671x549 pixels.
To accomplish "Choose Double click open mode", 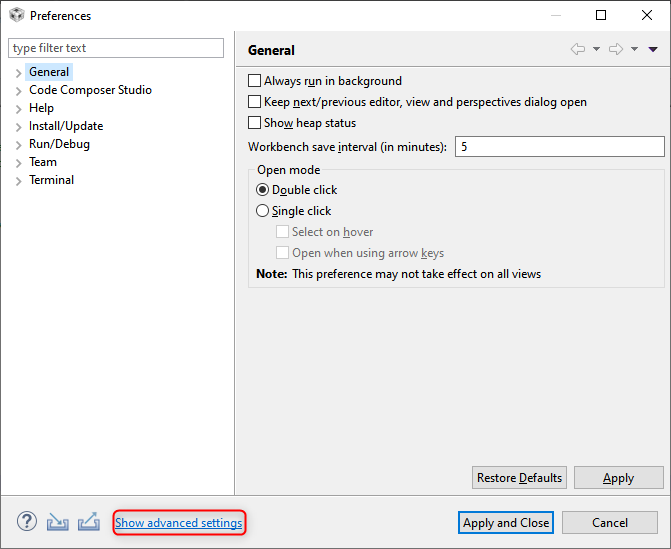I will click(263, 190).
